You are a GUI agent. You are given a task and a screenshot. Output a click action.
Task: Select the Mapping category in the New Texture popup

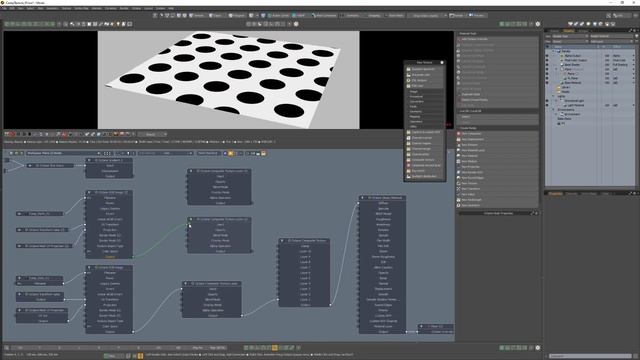424,117
